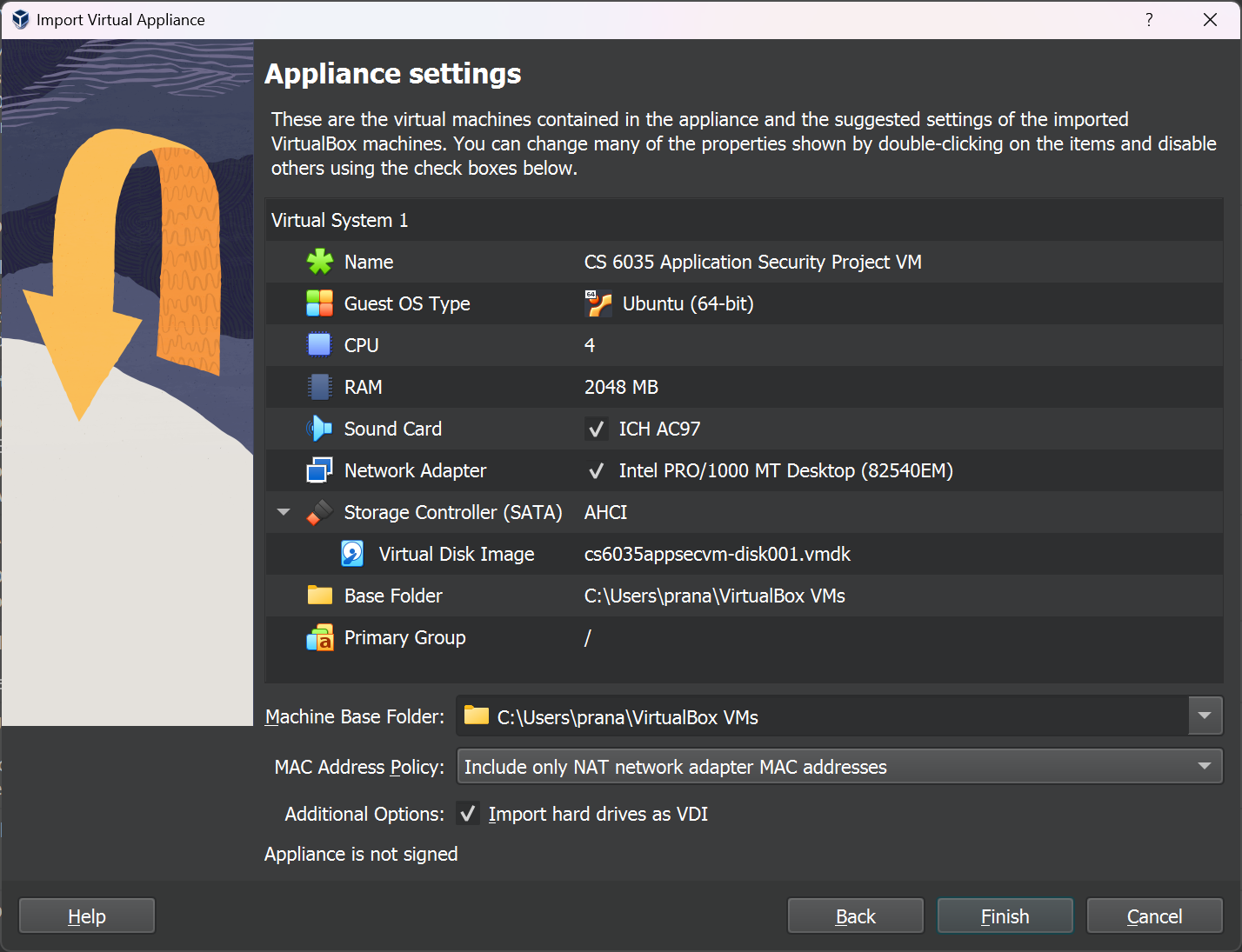Viewport: 1242px width, 952px height.
Task: Open the dialog help via the question mark
Action: coord(1148,19)
